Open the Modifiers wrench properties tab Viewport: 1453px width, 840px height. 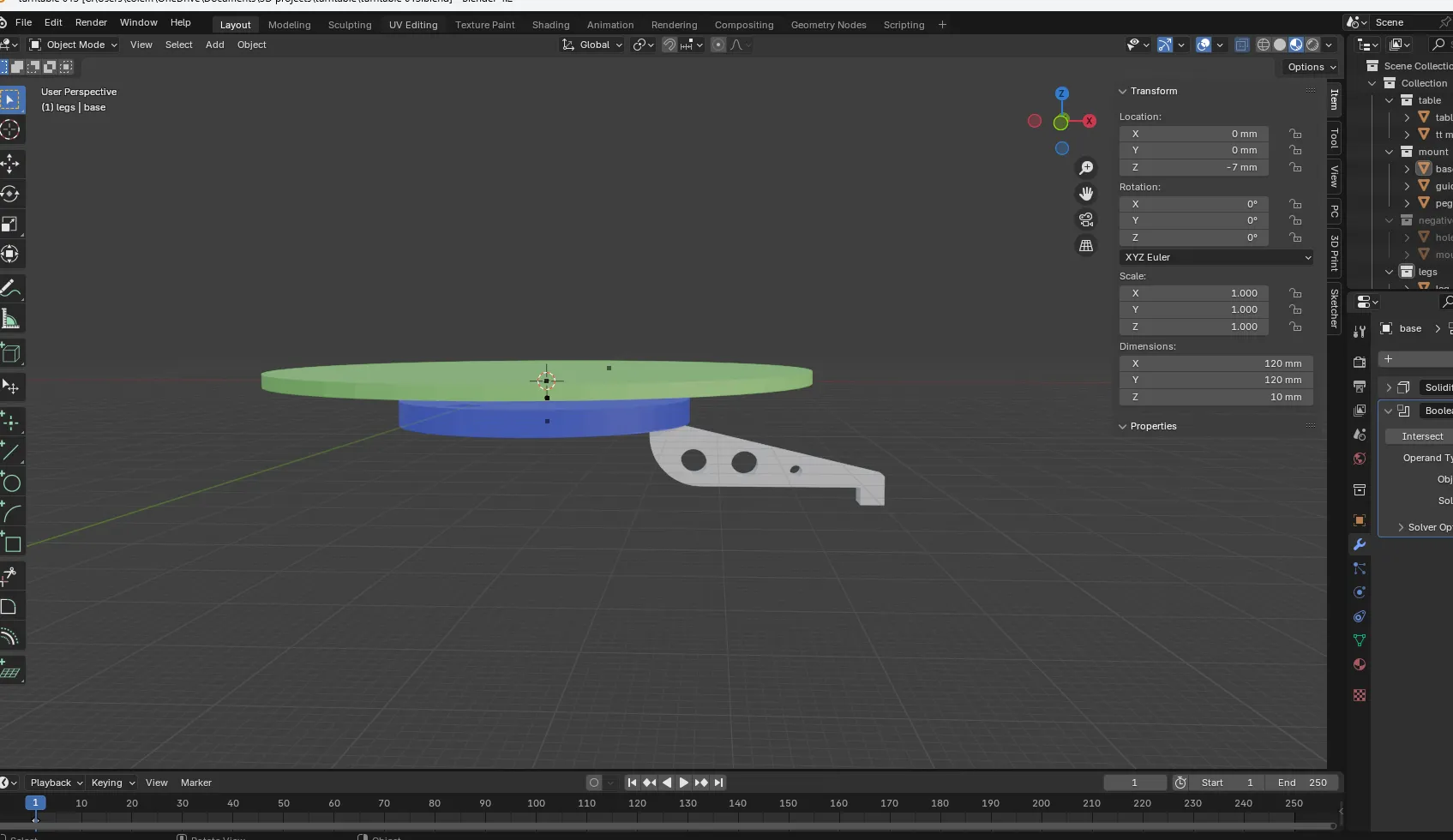(x=1360, y=544)
